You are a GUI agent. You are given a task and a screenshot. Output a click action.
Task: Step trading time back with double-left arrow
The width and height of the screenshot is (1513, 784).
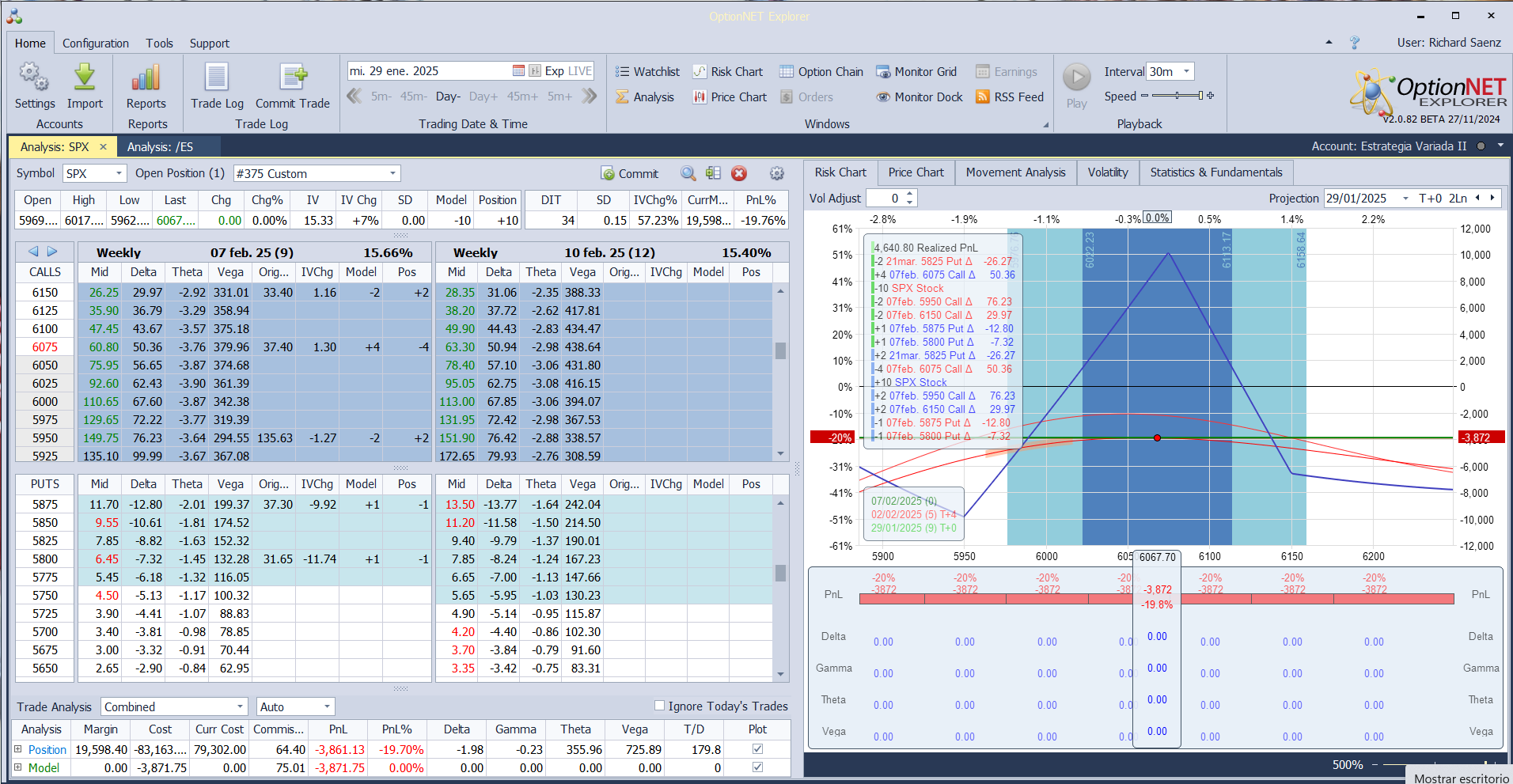(x=355, y=97)
